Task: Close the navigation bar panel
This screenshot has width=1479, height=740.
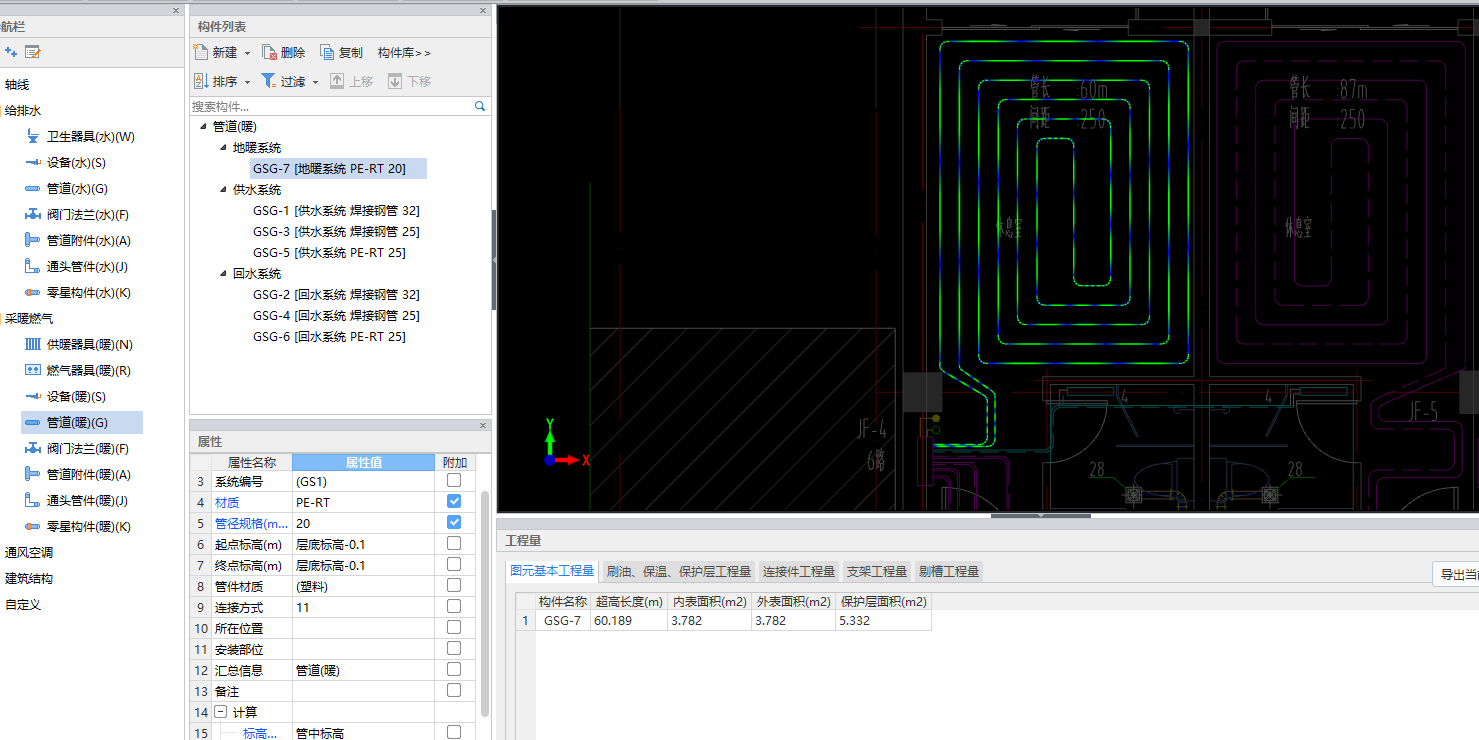Action: (x=176, y=10)
